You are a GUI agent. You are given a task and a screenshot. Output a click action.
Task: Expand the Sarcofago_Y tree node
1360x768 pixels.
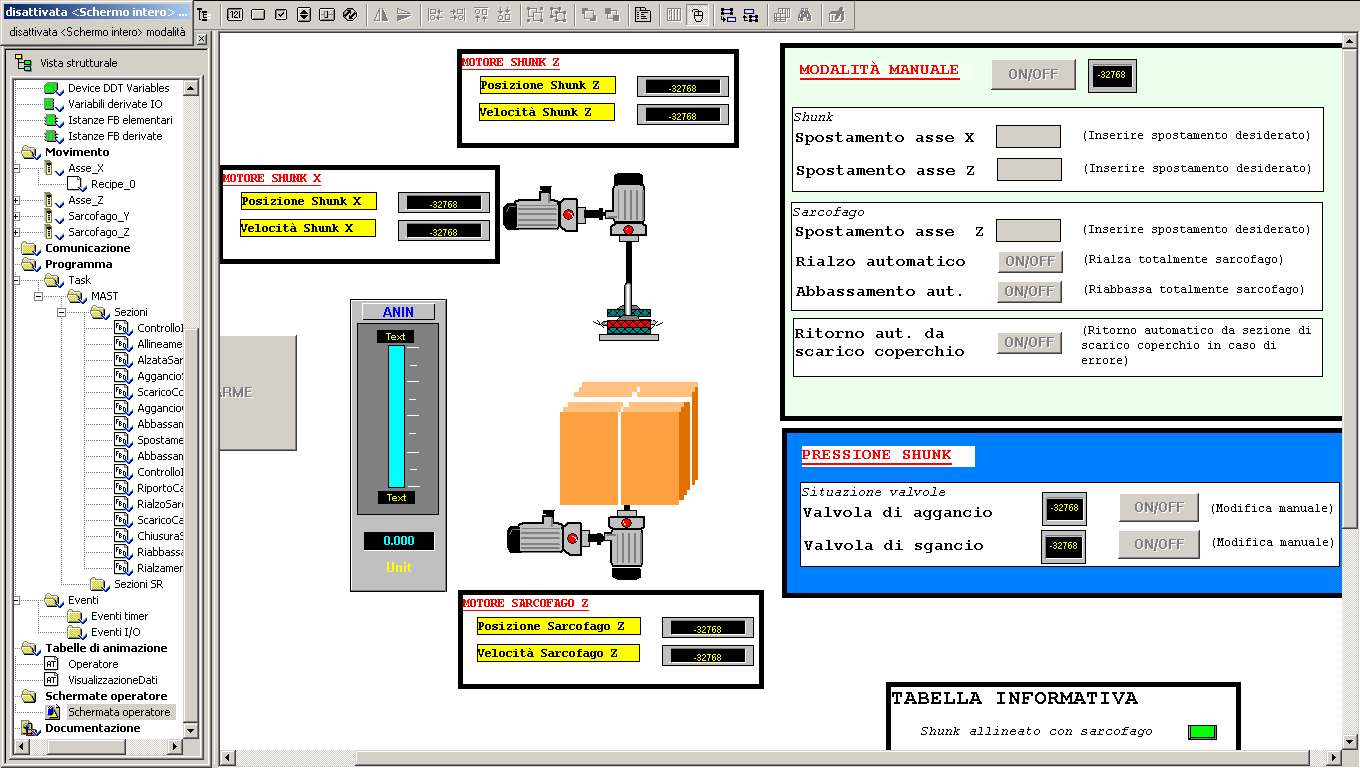tap(17, 216)
